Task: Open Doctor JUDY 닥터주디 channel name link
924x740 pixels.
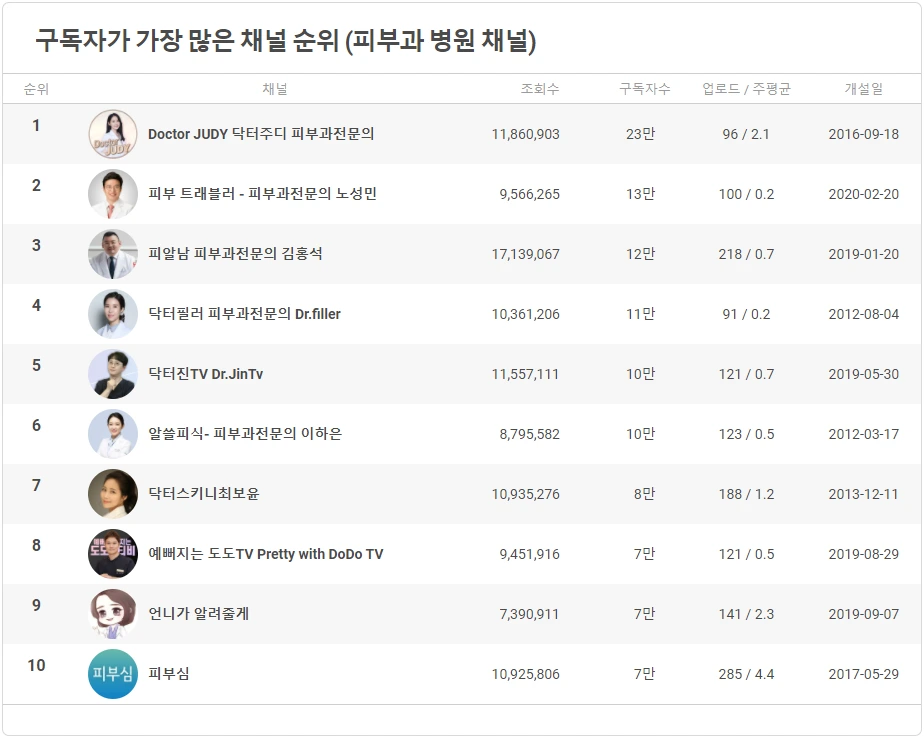Action: [261, 134]
